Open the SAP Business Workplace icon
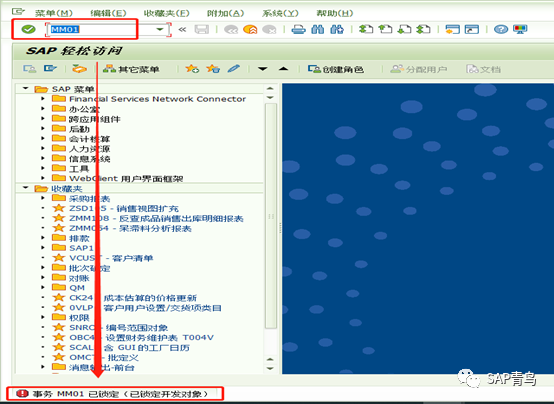Screen dimensions: 554x404 79,69
